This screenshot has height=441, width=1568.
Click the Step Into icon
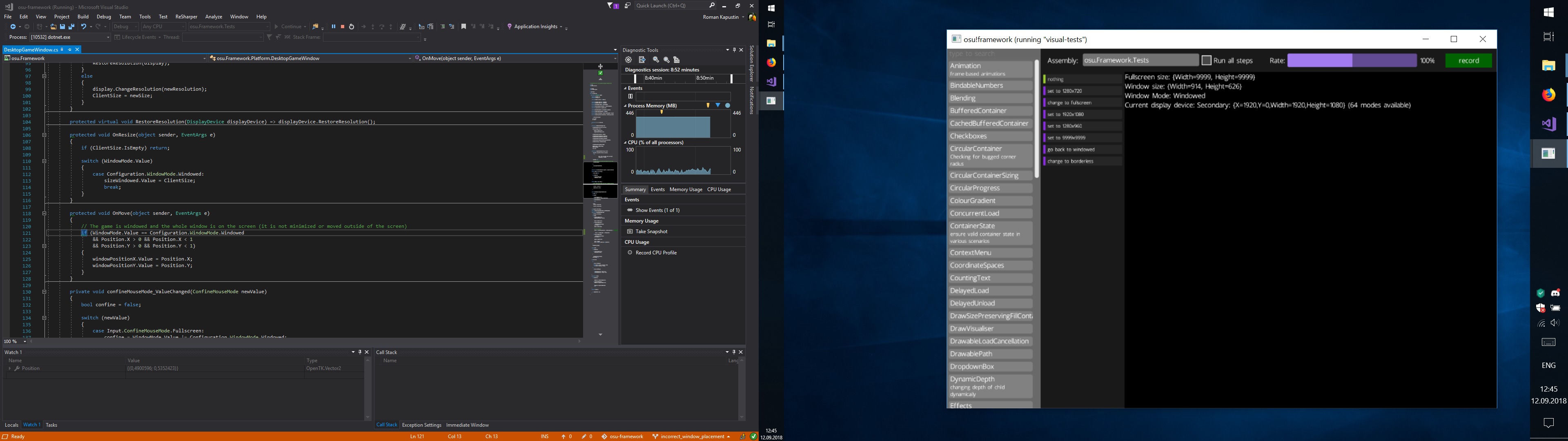(x=373, y=26)
